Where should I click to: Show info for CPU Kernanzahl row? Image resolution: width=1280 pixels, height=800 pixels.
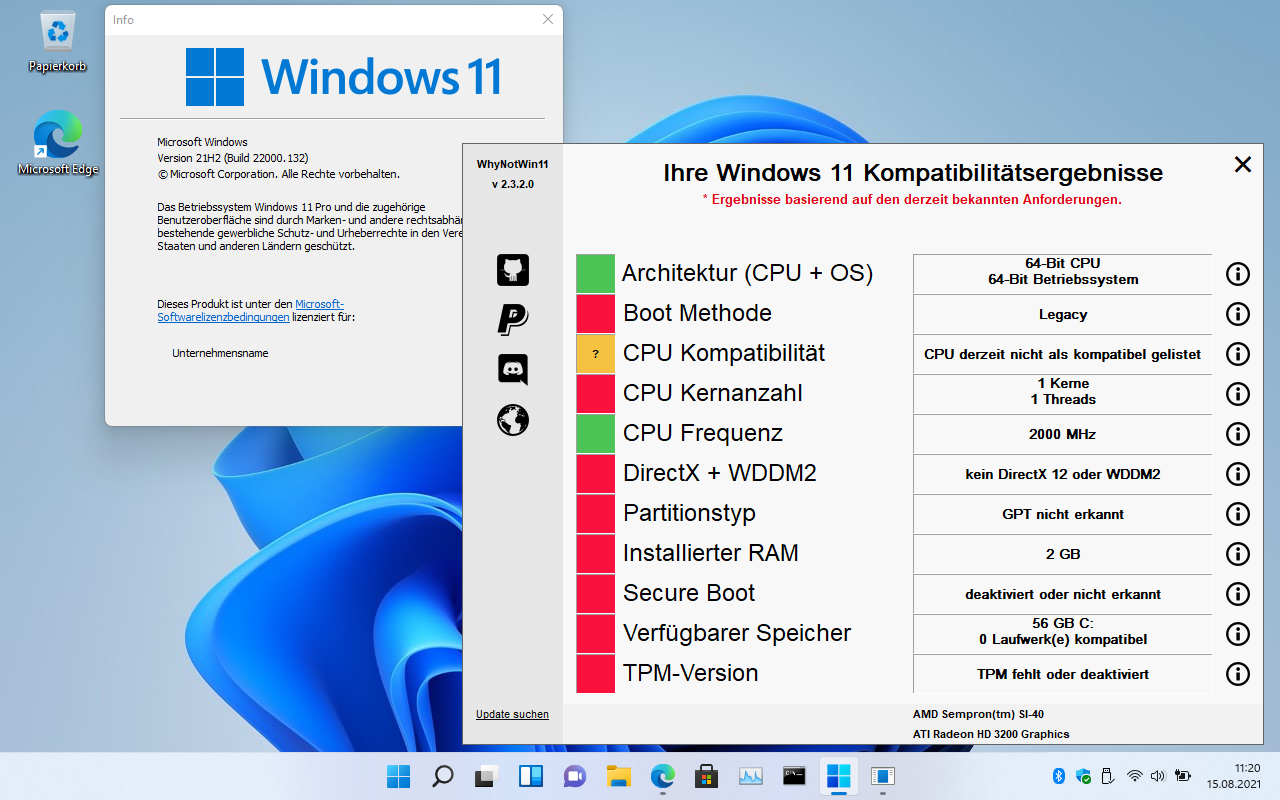pyautogui.click(x=1238, y=393)
